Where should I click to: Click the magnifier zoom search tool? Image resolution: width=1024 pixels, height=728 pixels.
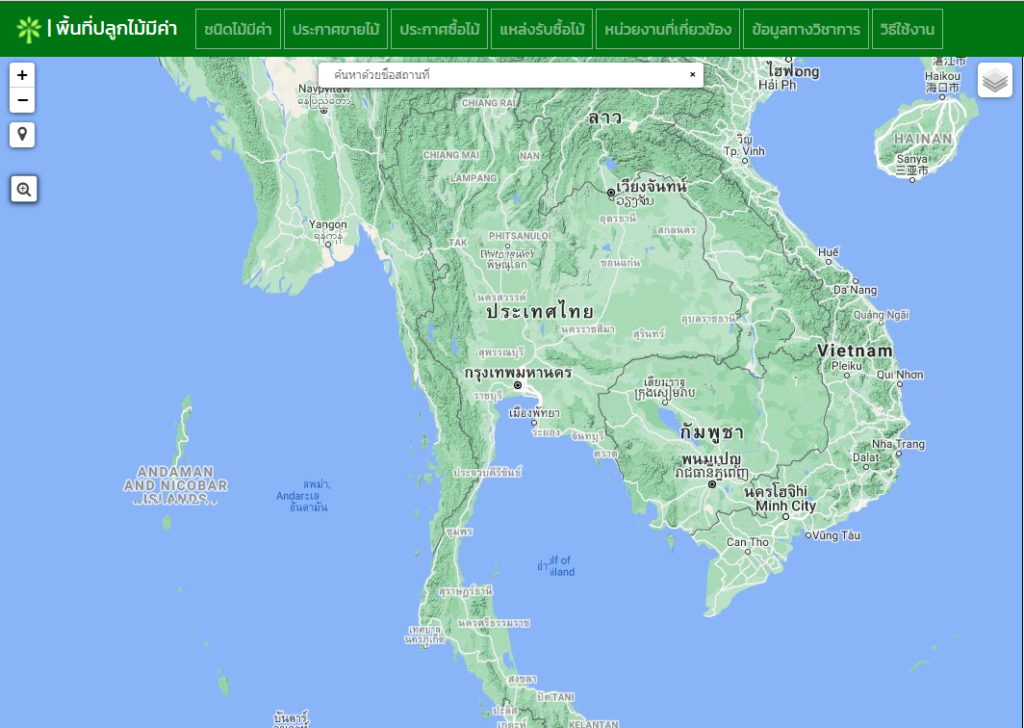[x=24, y=188]
